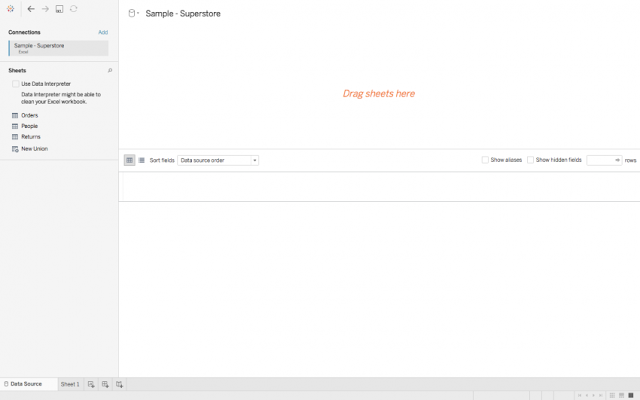Enable the Use Data Interpreter checkbox
The width and height of the screenshot is (640, 400).
coord(16,84)
